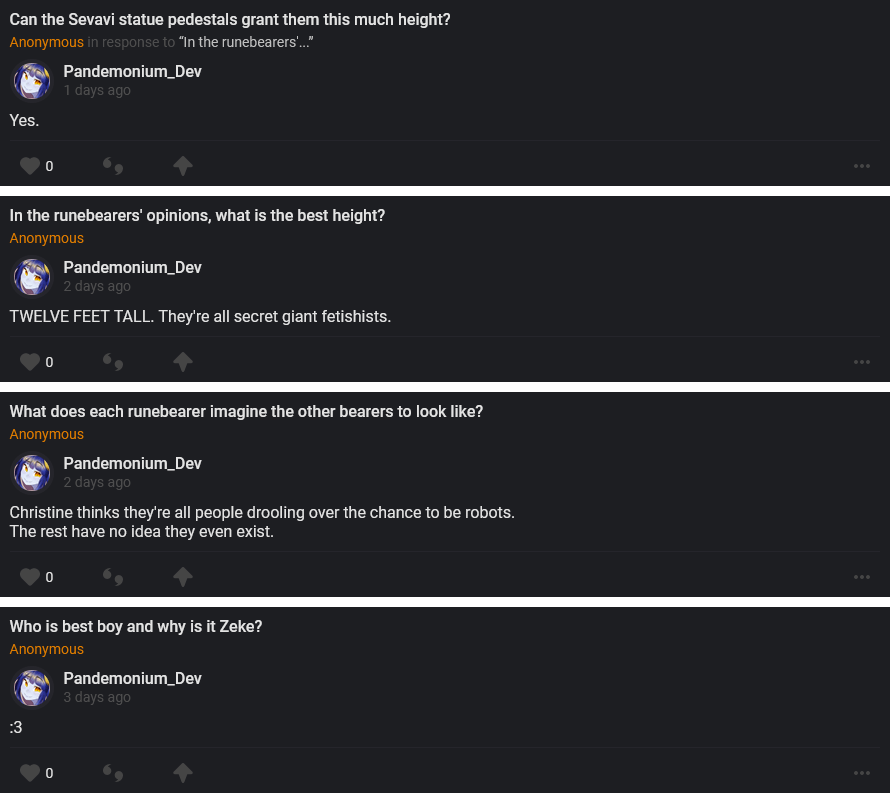The width and height of the screenshot is (890, 793).
Task: Quote the 'TWELVE FEET TALL' answer
Action: 113,362
